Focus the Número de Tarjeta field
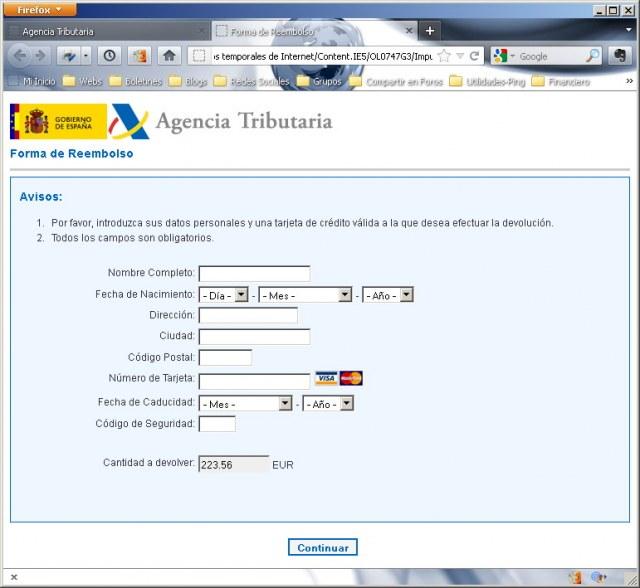Screen dimensions: 640x588 coord(254,381)
